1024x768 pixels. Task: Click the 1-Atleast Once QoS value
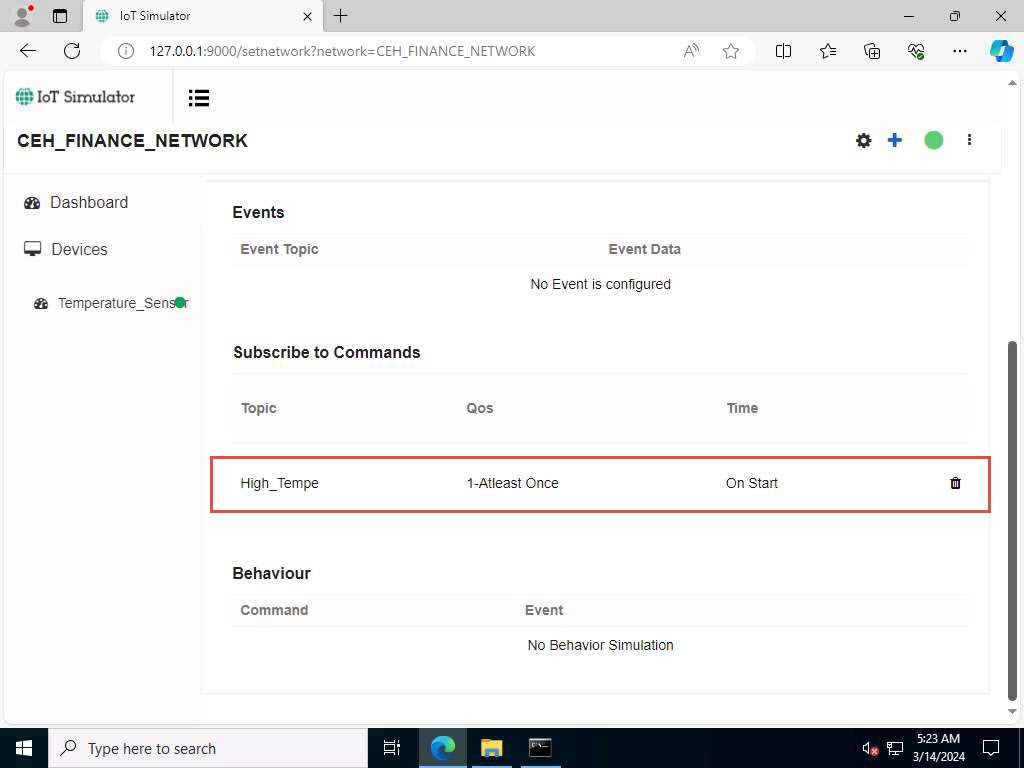(x=513, y=483)
